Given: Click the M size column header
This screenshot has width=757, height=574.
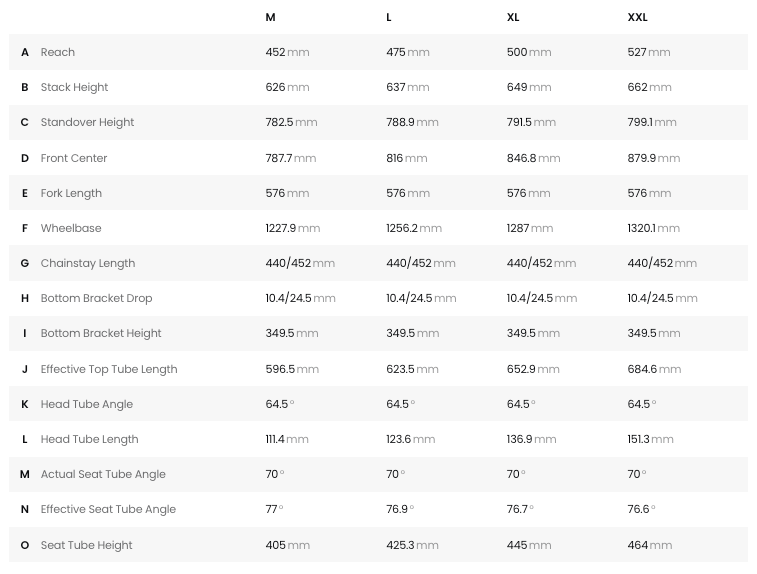Looking at the screenshot, I should (271, 17).
